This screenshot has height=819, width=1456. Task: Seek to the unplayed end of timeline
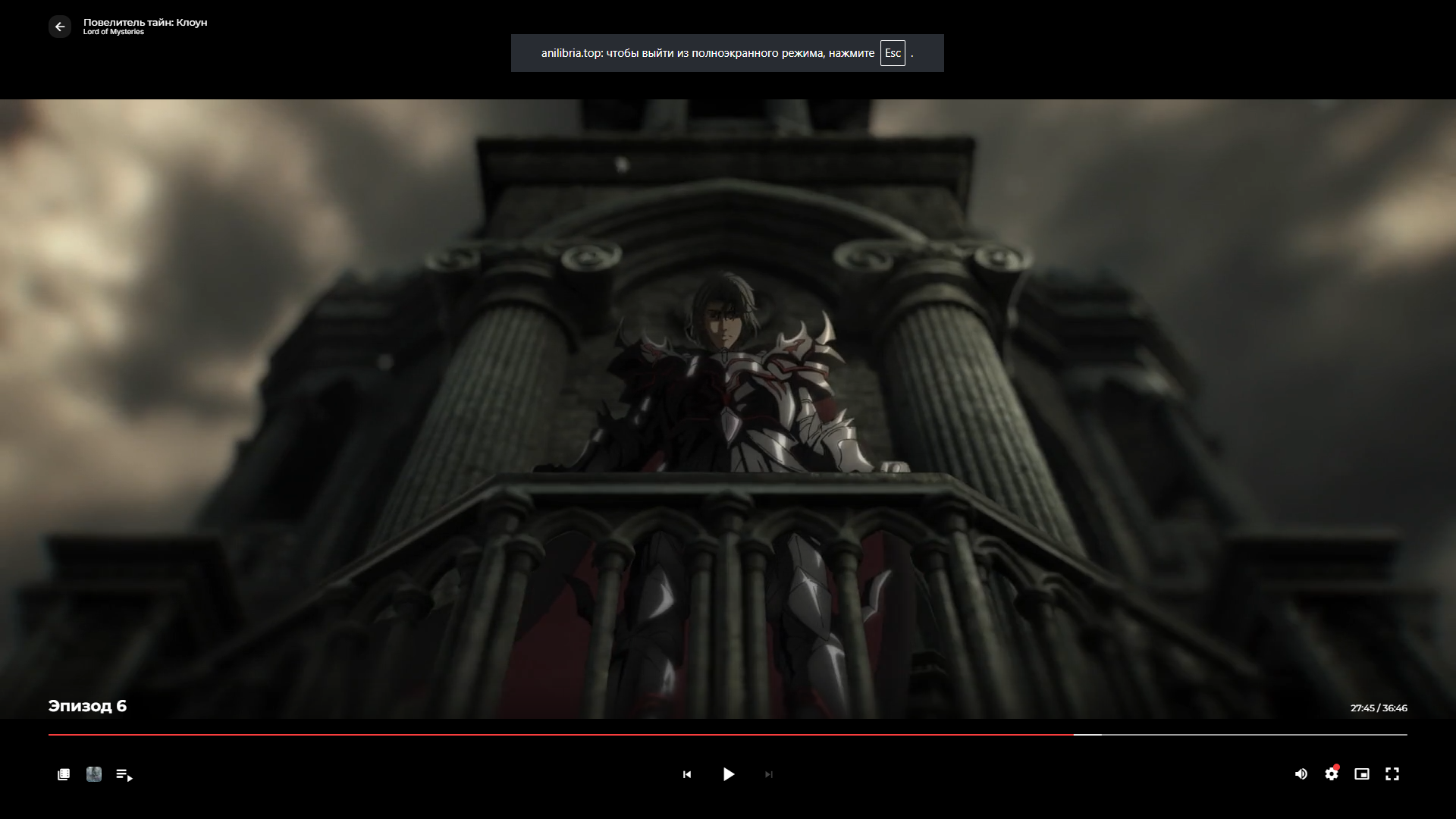point(1289,734)
